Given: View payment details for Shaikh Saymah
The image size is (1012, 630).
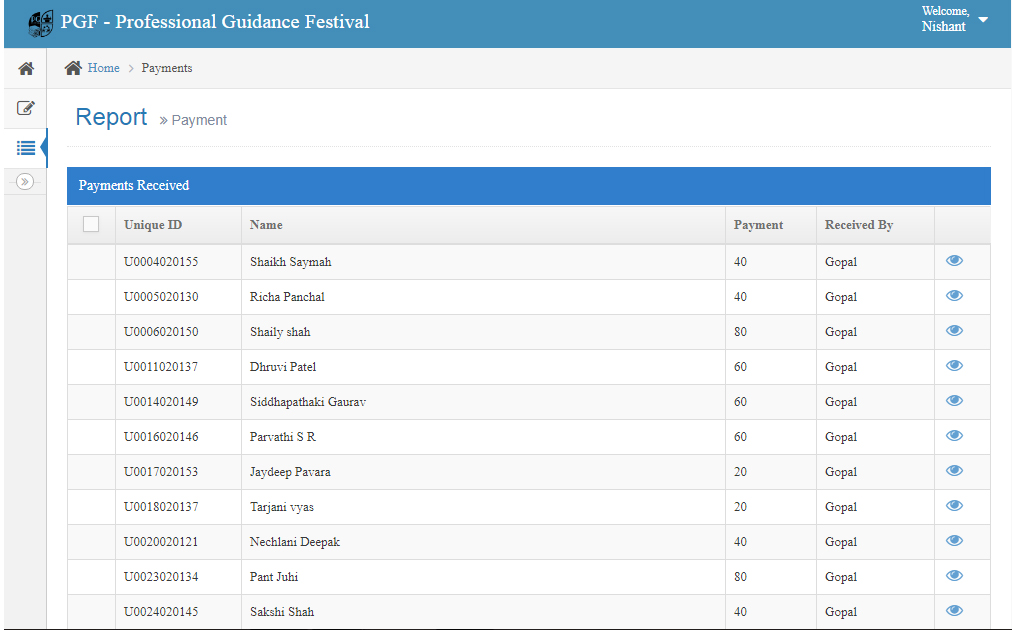Looking at the screenshot, I should coord(955,261).
